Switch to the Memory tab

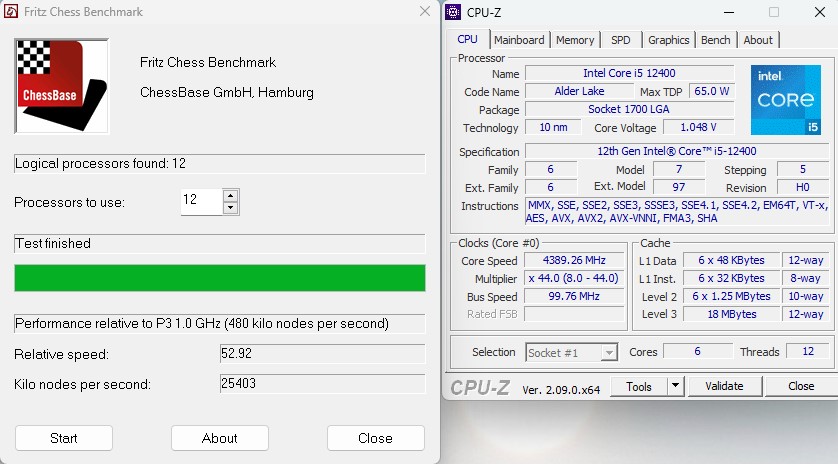click(x=575, y=40)
